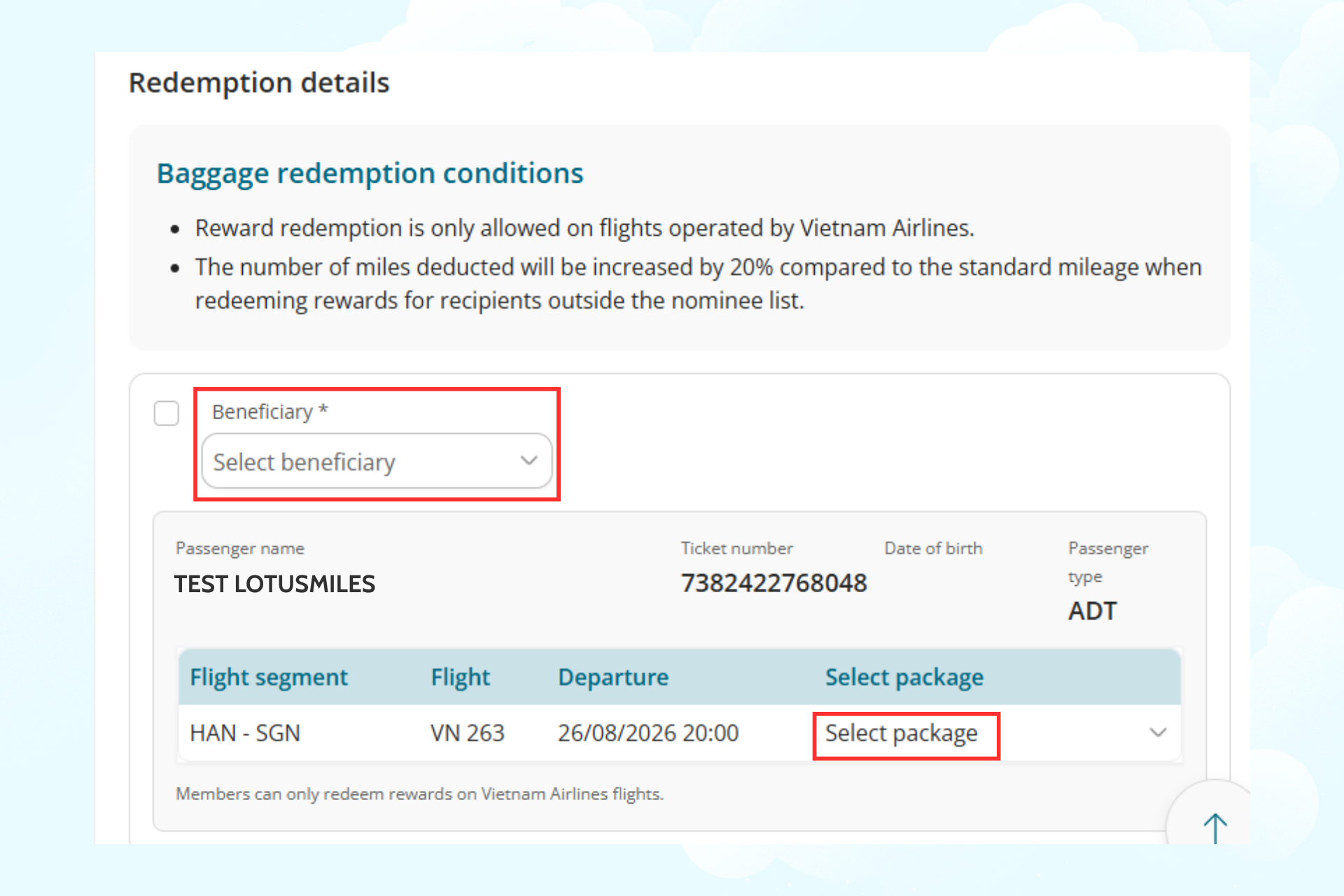Click the Departure column header
The width and height of the screenshot is (1344, 896).
point(613,677)
